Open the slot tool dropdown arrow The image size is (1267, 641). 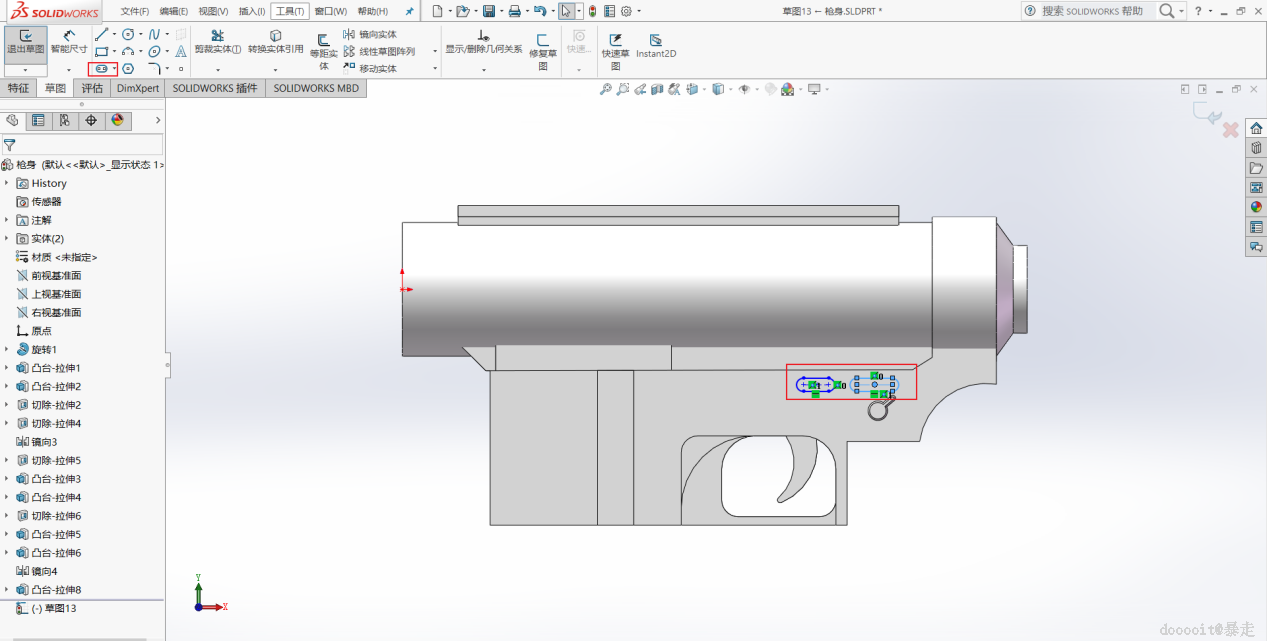115,69
